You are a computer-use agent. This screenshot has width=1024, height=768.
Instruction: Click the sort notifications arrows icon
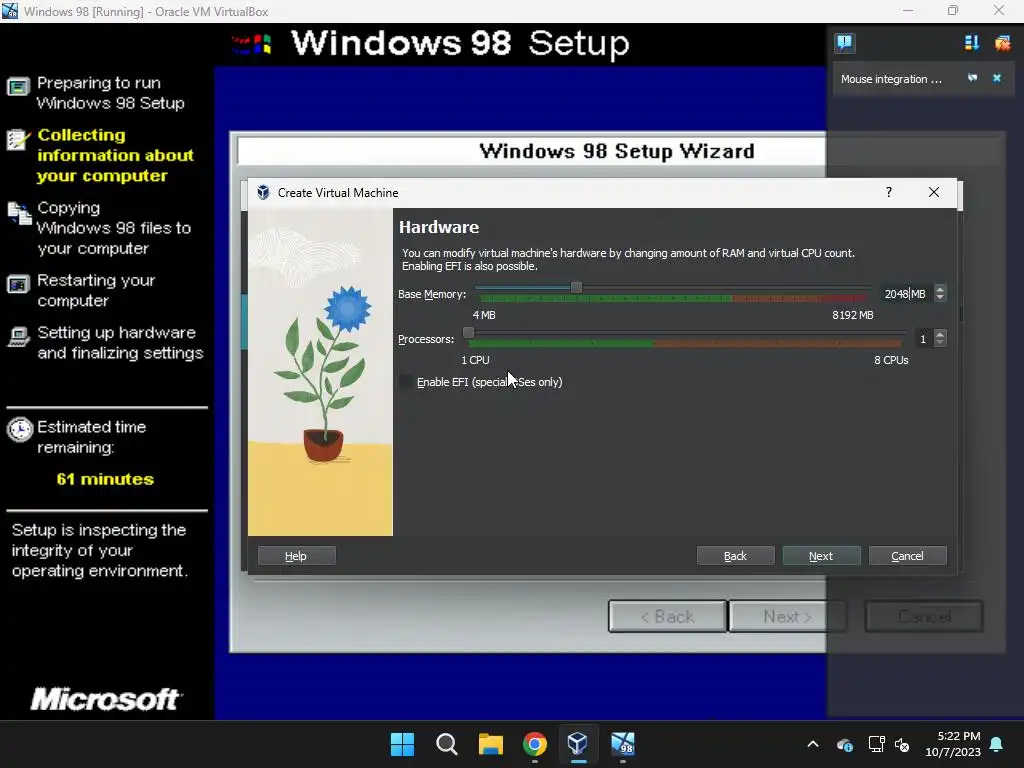[972, 43]
